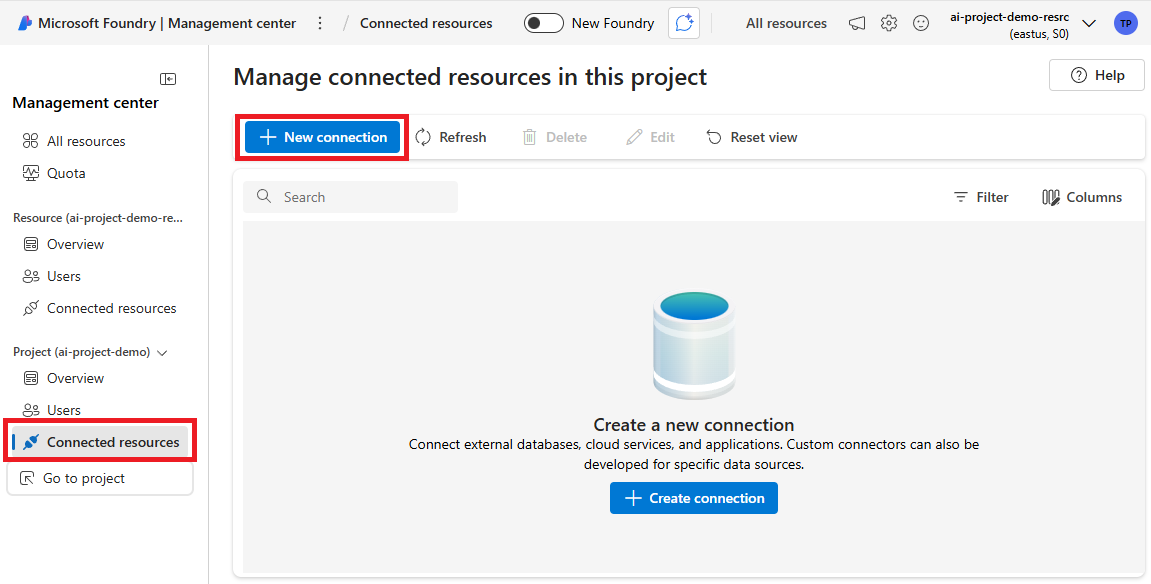Select project Connected resources item
The height and width of the screenshot is (584, 1151).
101,442
